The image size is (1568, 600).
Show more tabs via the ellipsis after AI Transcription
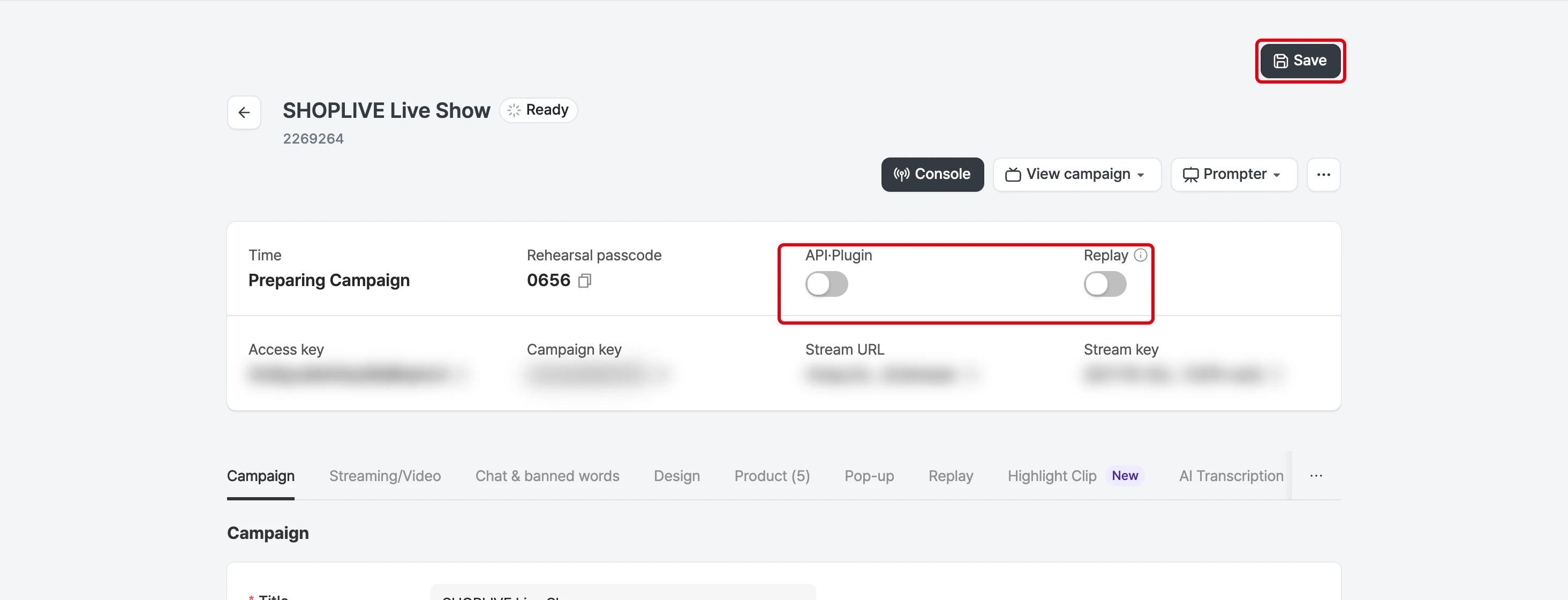[1315, 476]
